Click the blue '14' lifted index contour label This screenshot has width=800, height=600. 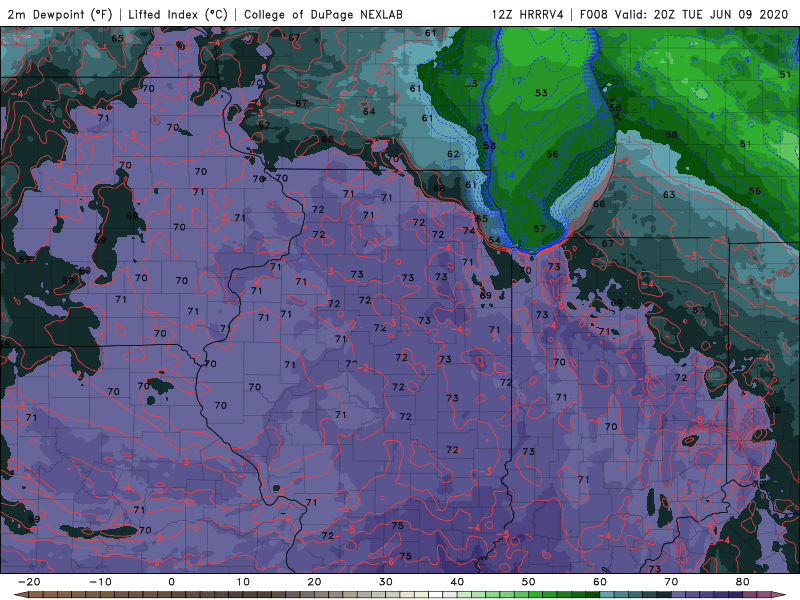[x=509, y=175]
